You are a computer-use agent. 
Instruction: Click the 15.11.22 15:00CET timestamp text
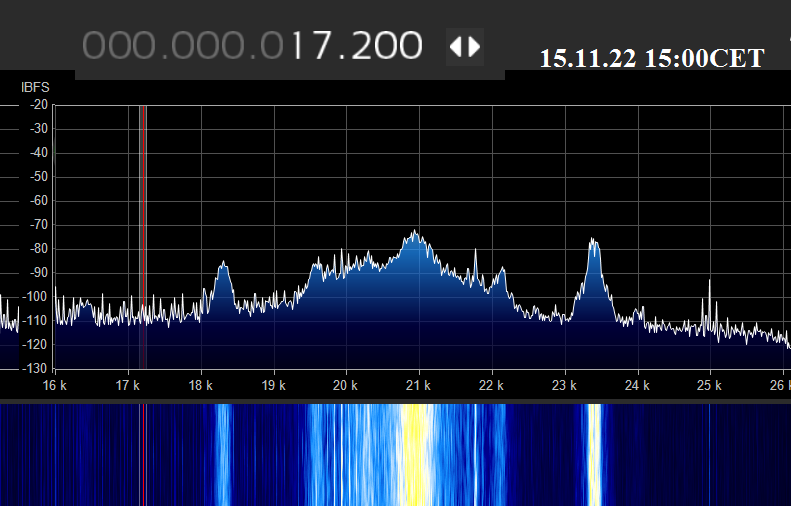tap(652, 58)
